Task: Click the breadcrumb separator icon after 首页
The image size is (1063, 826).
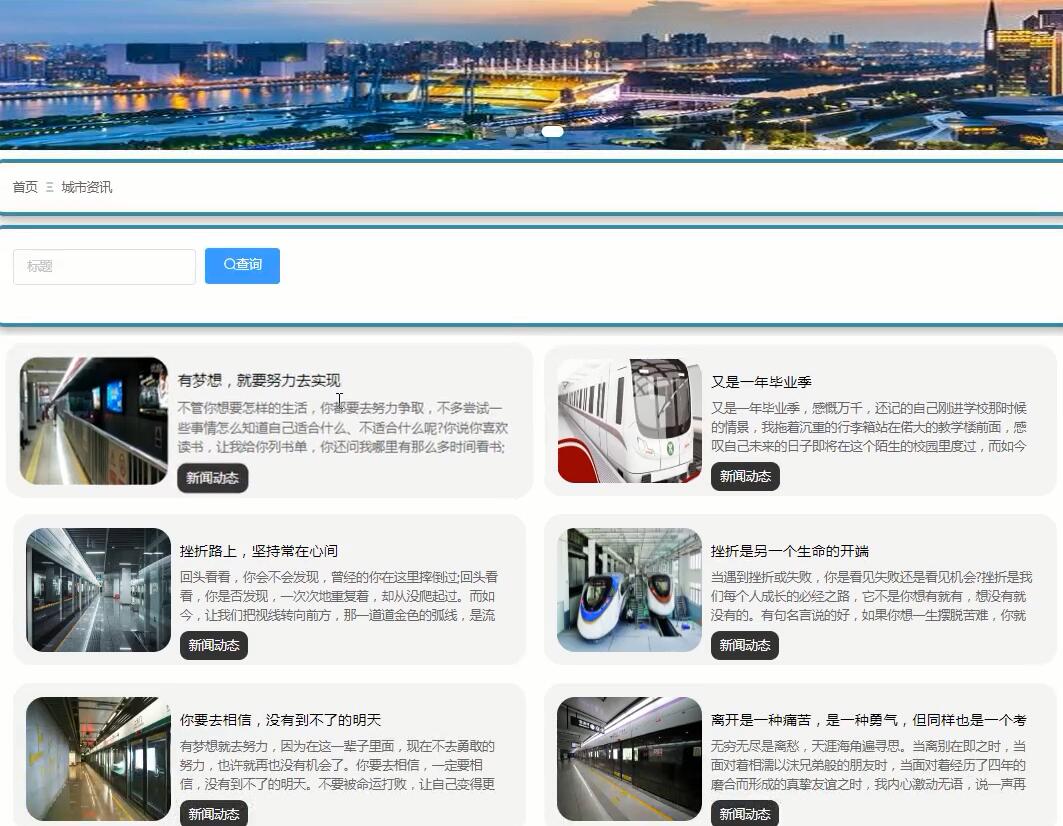Action: coord(48,187)
